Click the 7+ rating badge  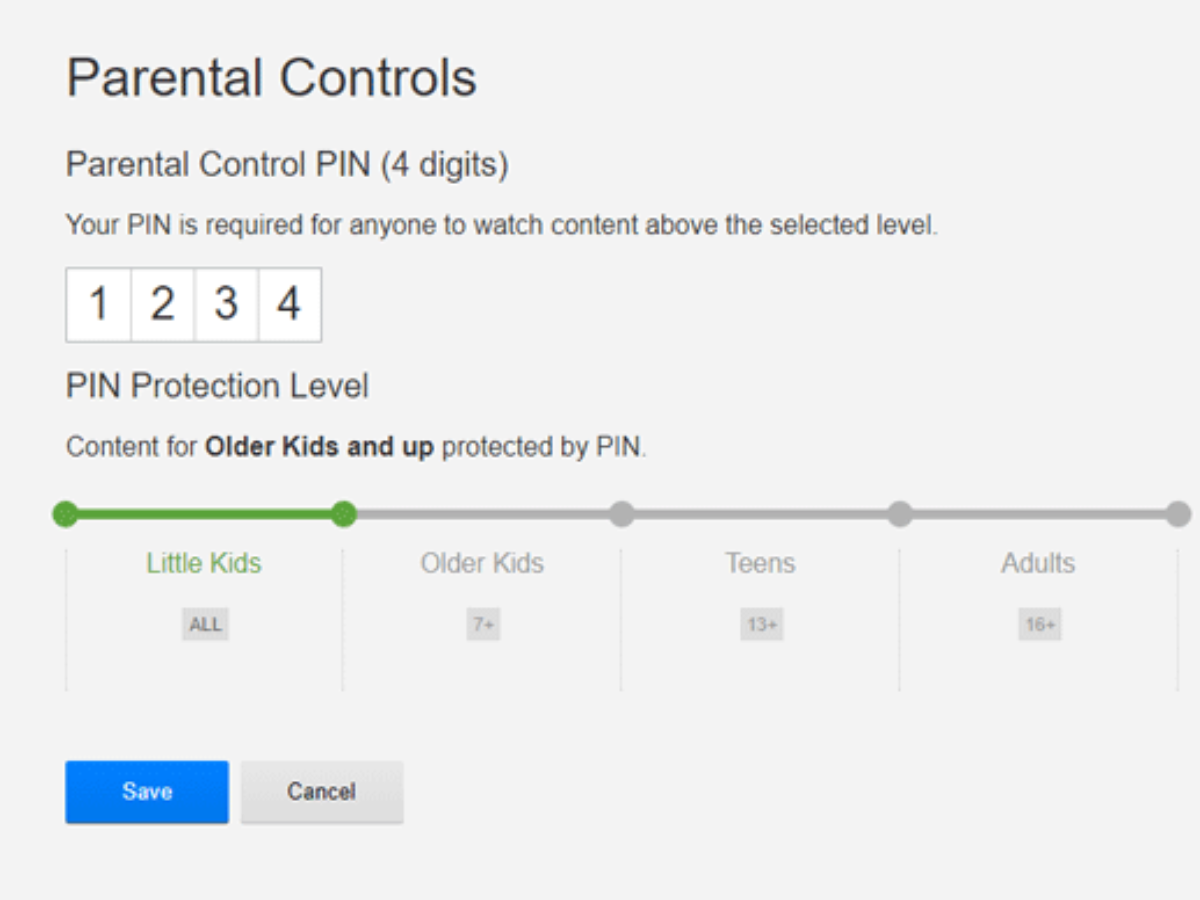click(x=483, y=625)
